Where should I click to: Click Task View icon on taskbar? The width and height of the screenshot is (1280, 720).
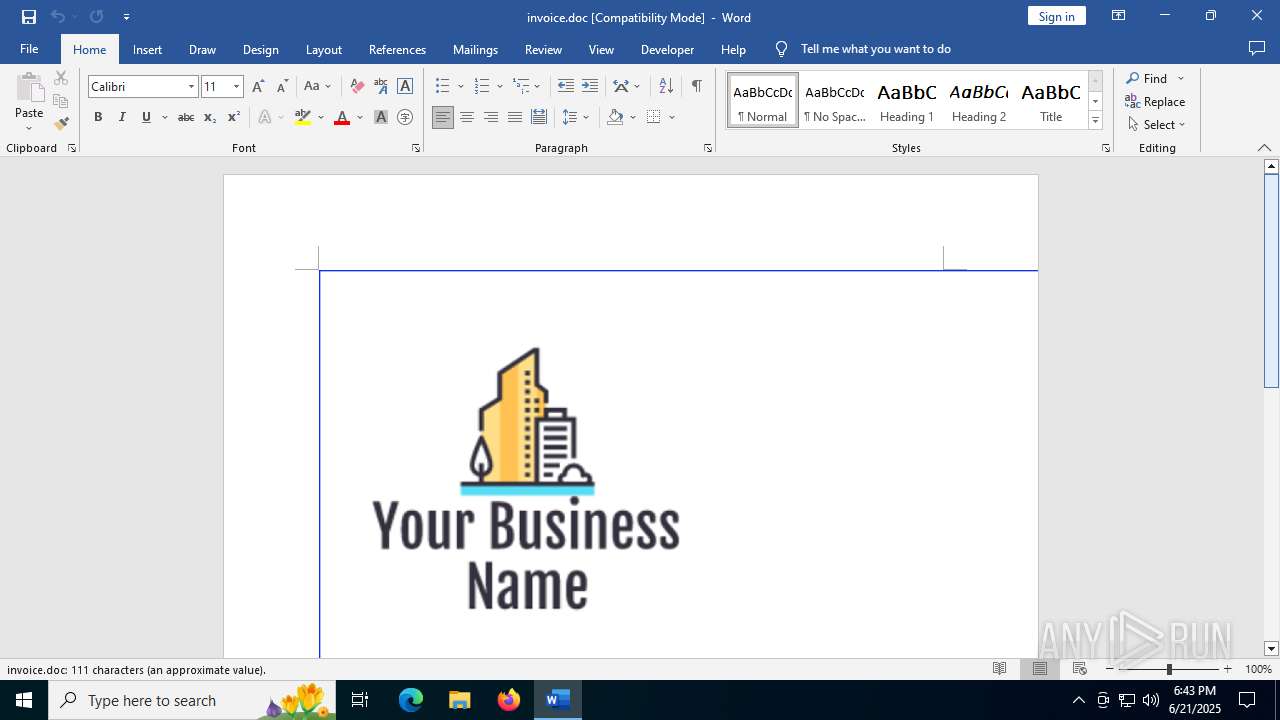(x=360, y=700)
